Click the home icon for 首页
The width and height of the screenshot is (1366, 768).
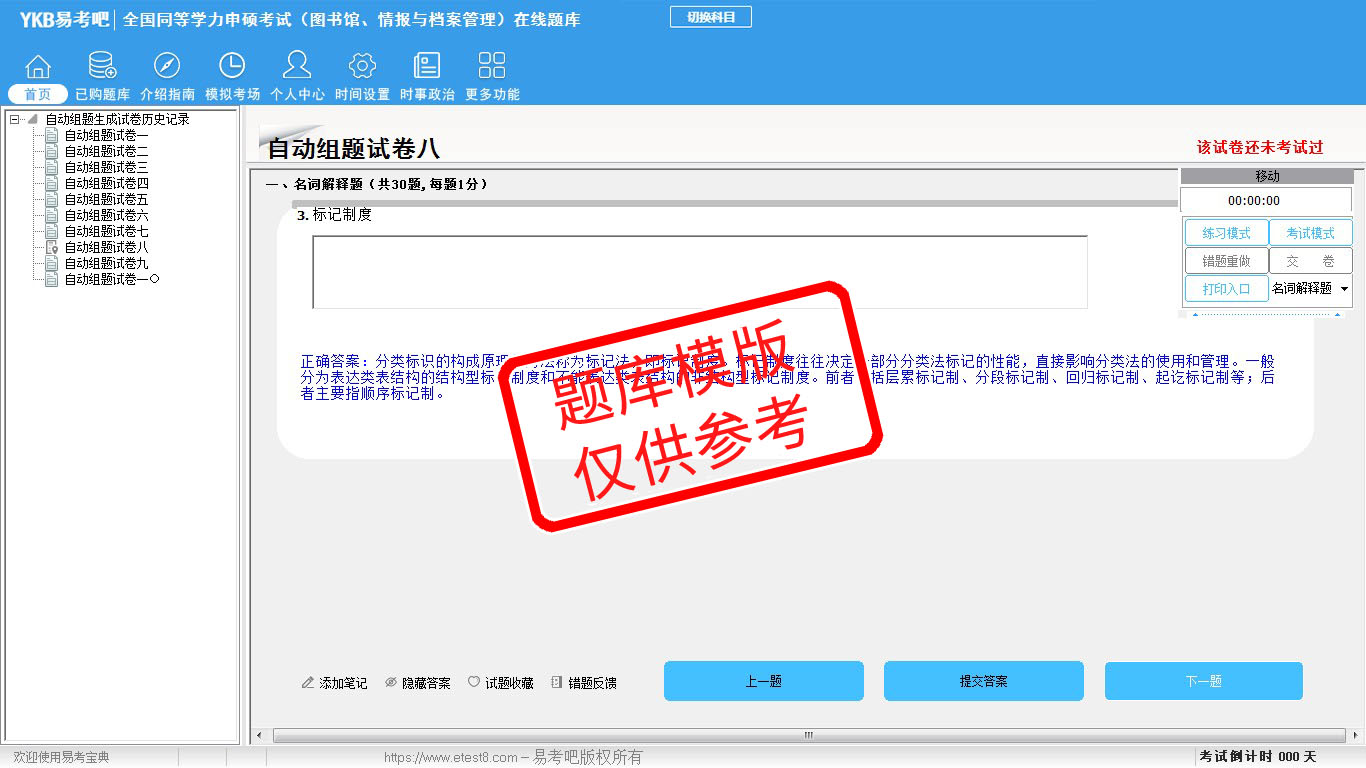point(38,67)
